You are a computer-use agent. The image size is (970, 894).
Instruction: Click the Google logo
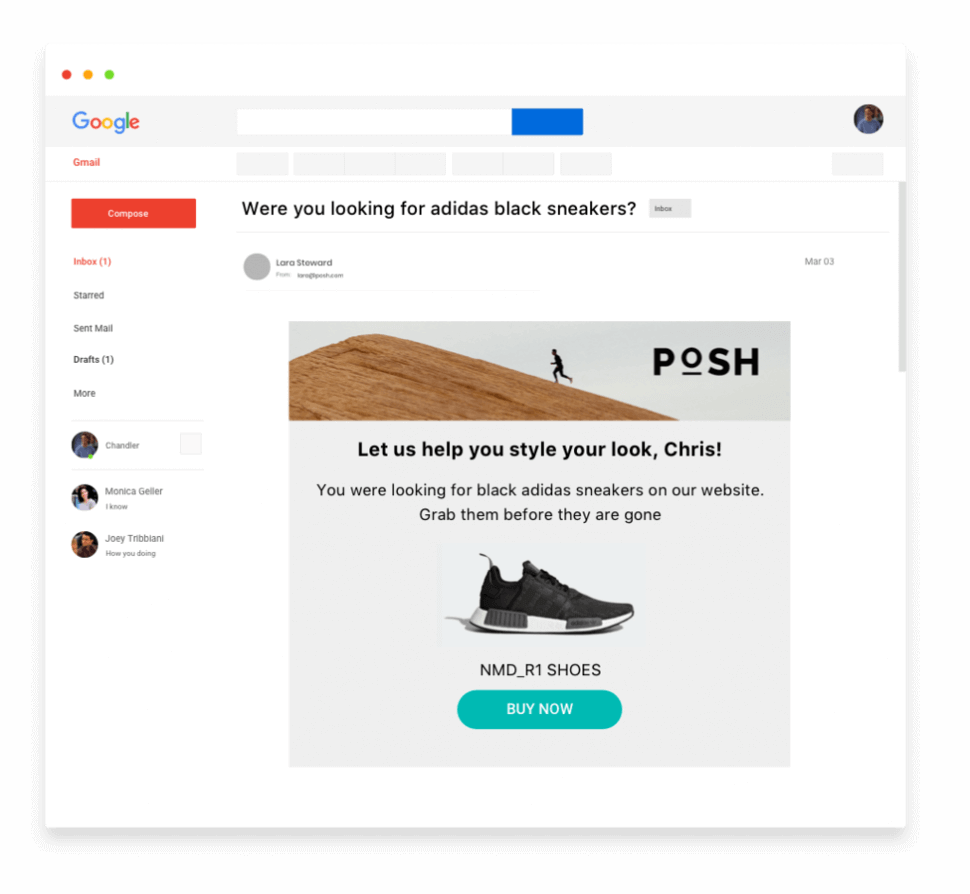(x=106, y=121)
